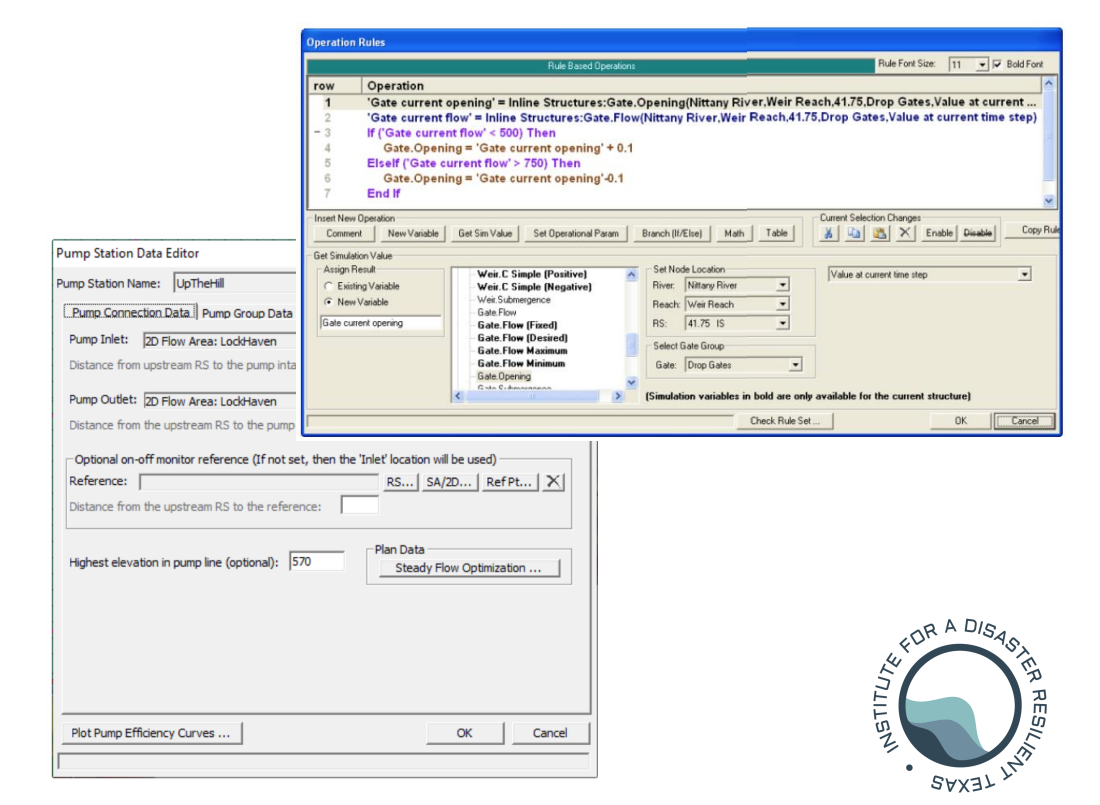Click the Math button
Screen dimensions: 1100x805
point(734,233)
